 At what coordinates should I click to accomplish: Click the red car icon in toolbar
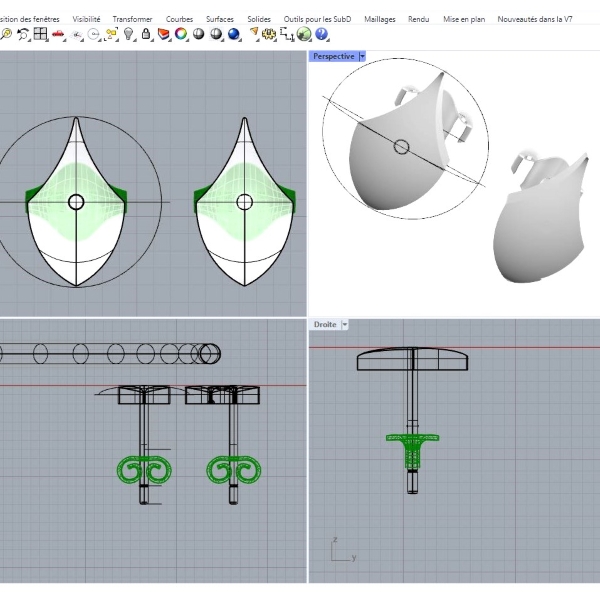58,34
